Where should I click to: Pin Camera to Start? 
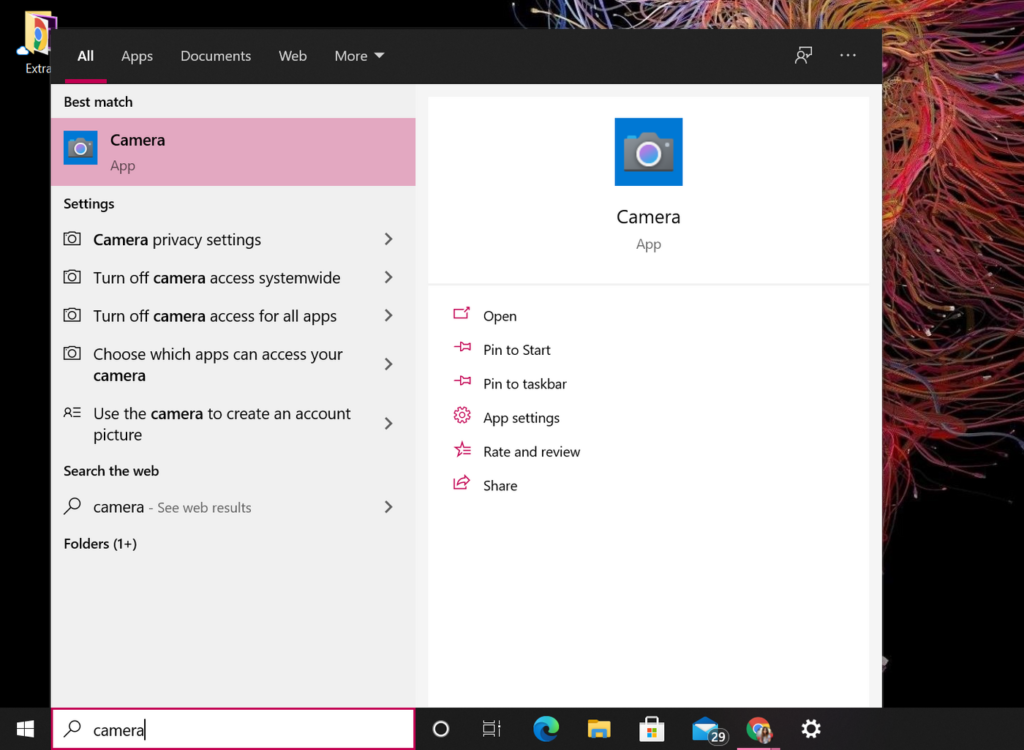coord(516,350)
